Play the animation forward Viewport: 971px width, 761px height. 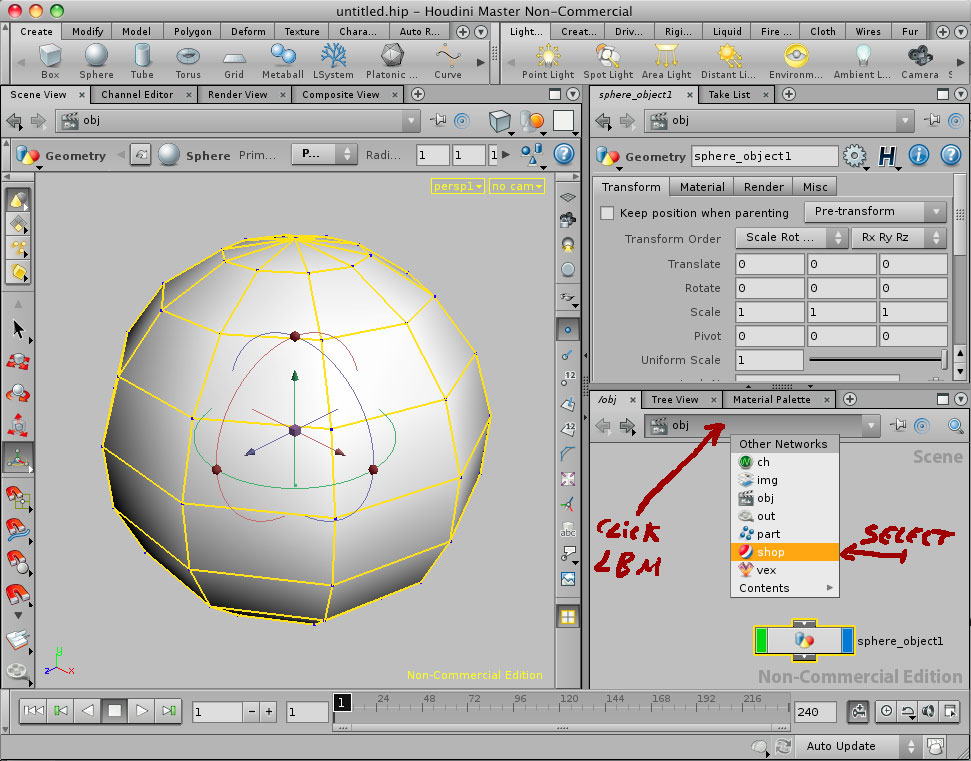141,711
